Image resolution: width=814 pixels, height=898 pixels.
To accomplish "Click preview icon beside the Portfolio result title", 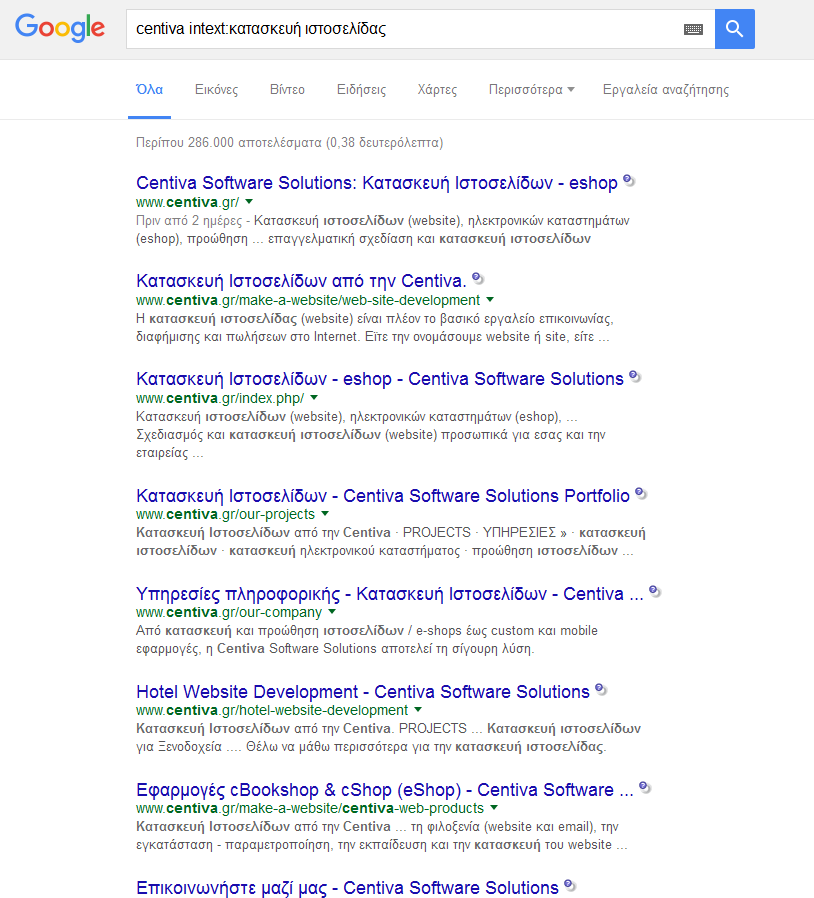I will 641,493.
